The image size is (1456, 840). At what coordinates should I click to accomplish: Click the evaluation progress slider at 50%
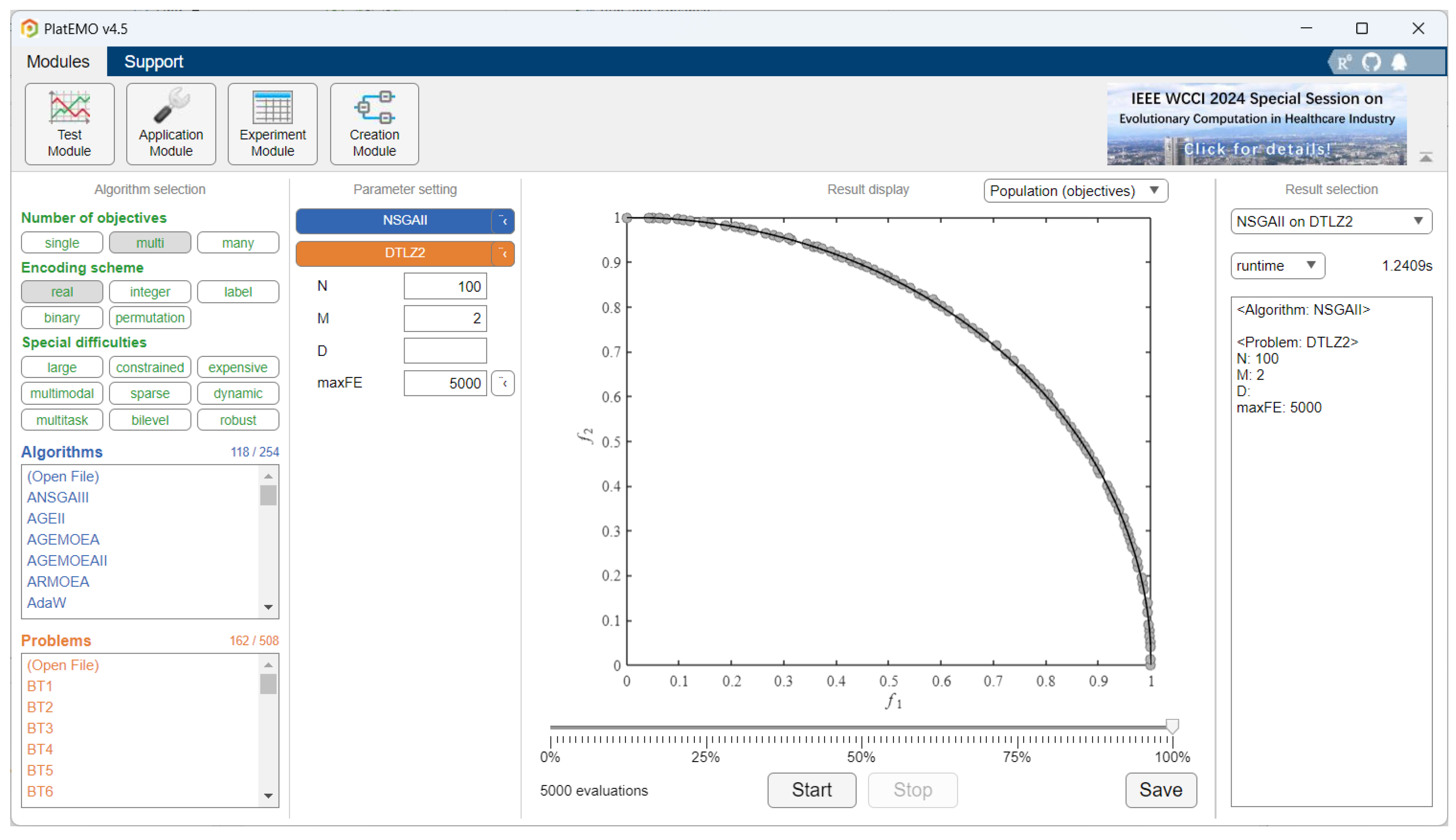(x=861, y=727)
